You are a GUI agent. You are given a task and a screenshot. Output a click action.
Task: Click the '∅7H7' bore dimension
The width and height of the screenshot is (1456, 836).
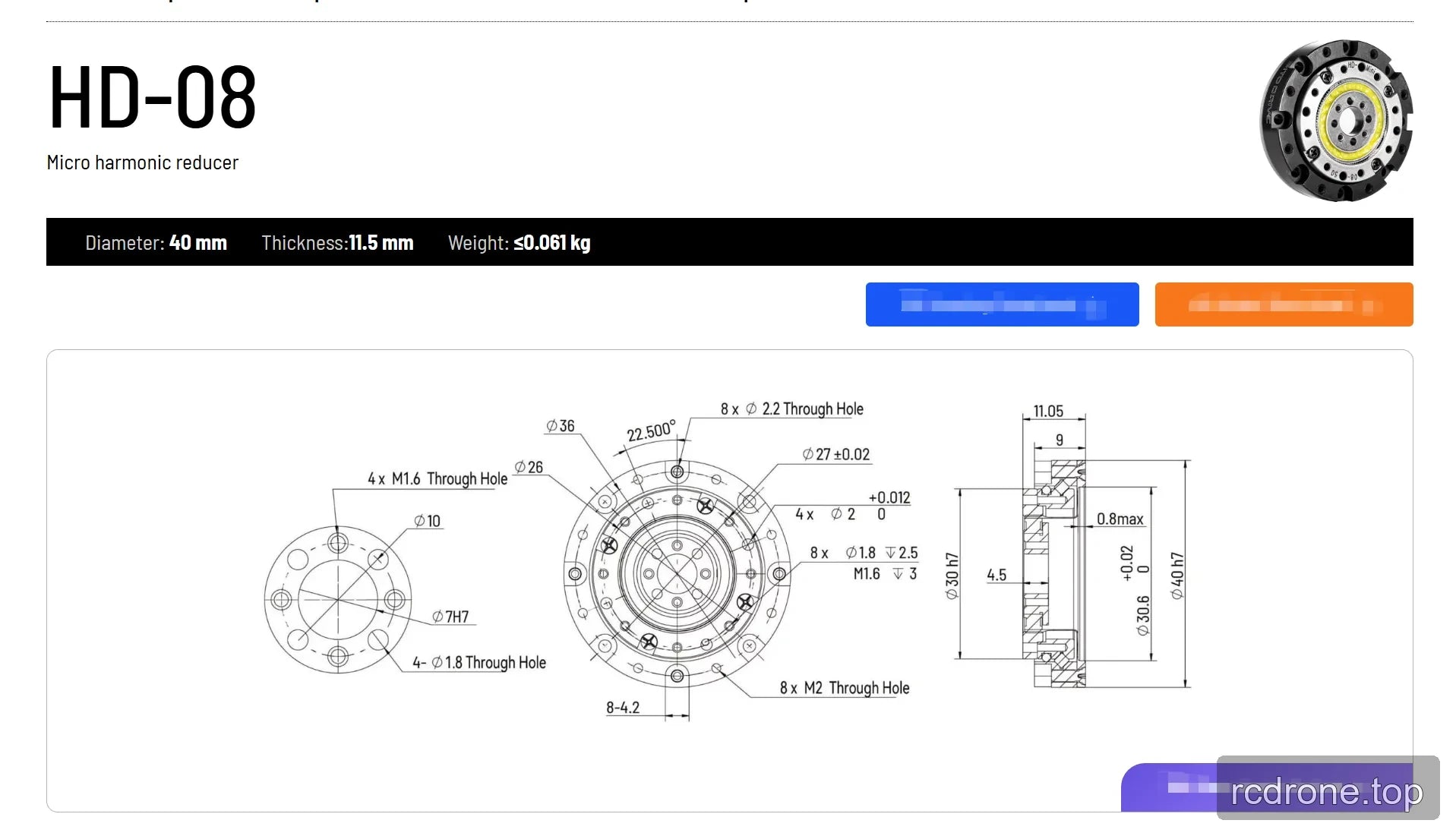[450, 617]
